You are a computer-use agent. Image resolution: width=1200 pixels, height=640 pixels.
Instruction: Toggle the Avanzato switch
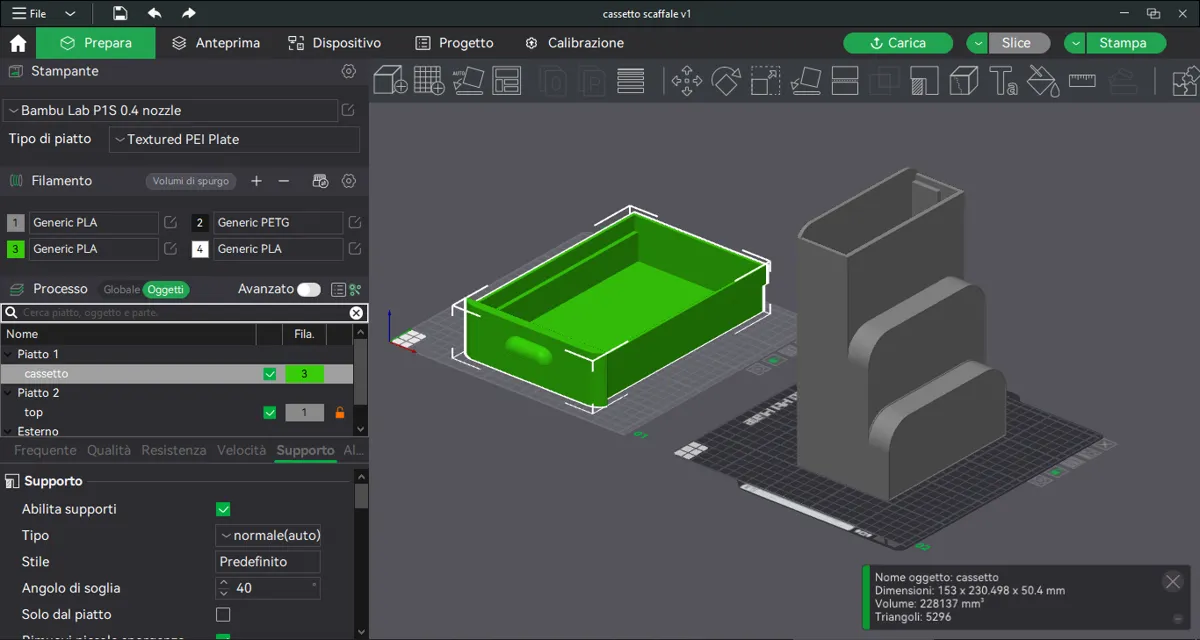(309, 289)
